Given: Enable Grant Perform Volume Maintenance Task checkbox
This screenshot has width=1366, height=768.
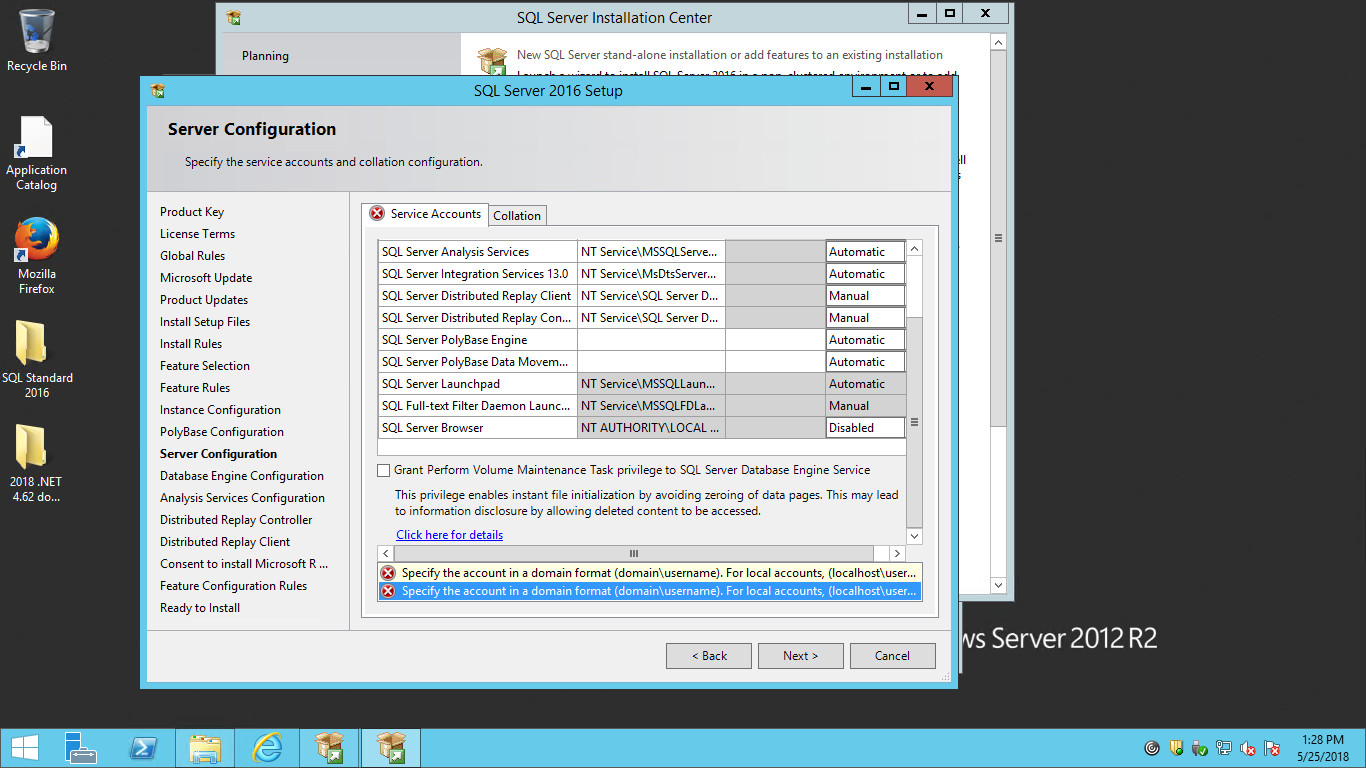Looking at the screenshot, I should [384, 470].
